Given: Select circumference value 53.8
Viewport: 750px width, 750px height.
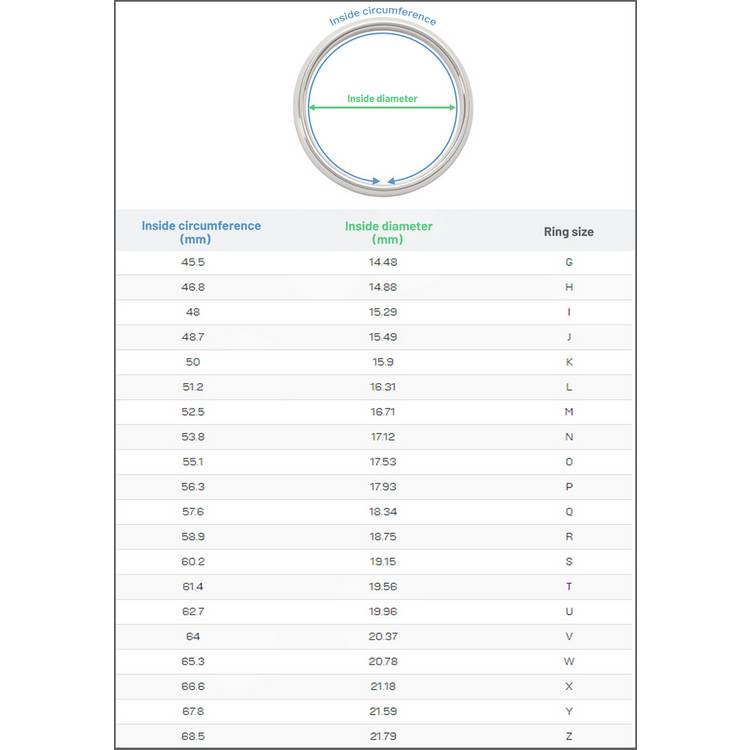Looking at the screenshot, I should click(193, 437).
